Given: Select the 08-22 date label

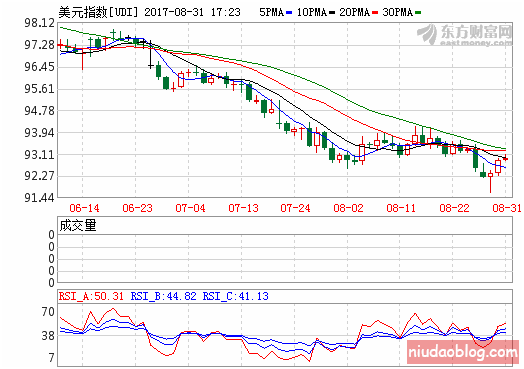Looking at the screenshot, I should (454, 208).
